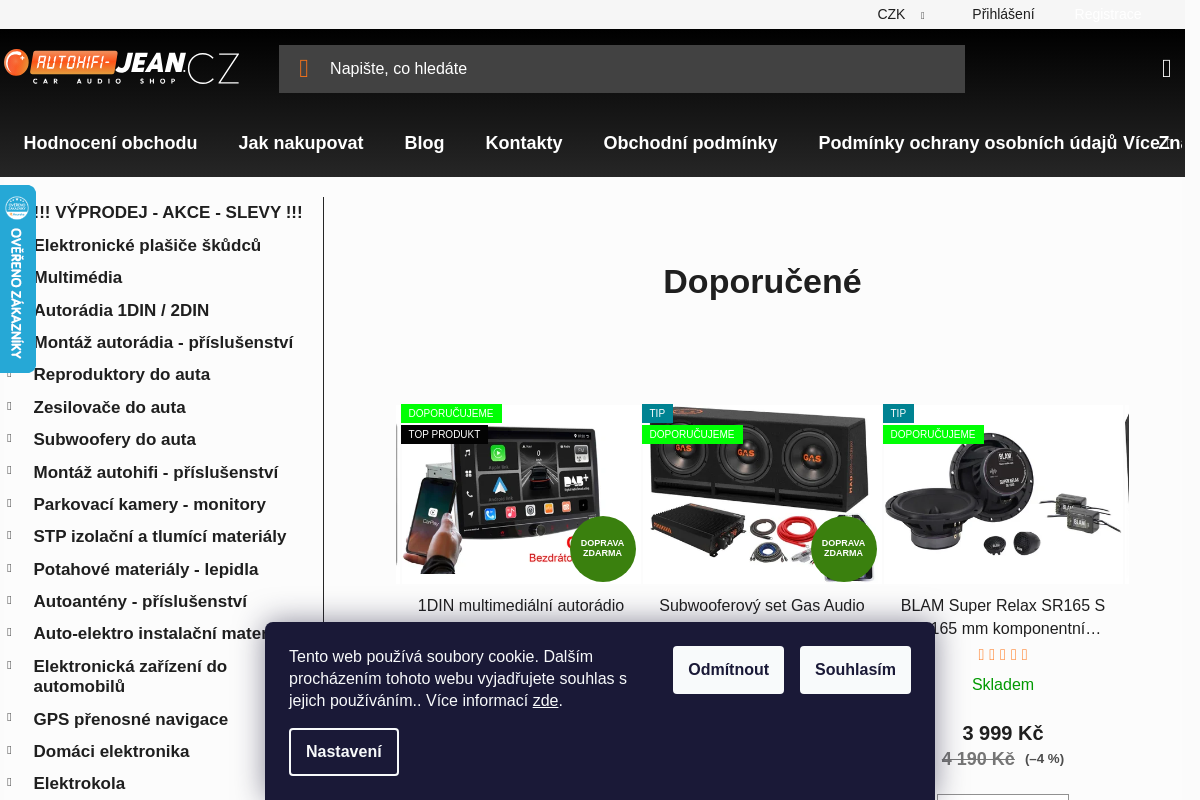Viewport: 1200px width, 800px height.
Task: Accept cookies with Souhlasím
Action: coord(855,670)
